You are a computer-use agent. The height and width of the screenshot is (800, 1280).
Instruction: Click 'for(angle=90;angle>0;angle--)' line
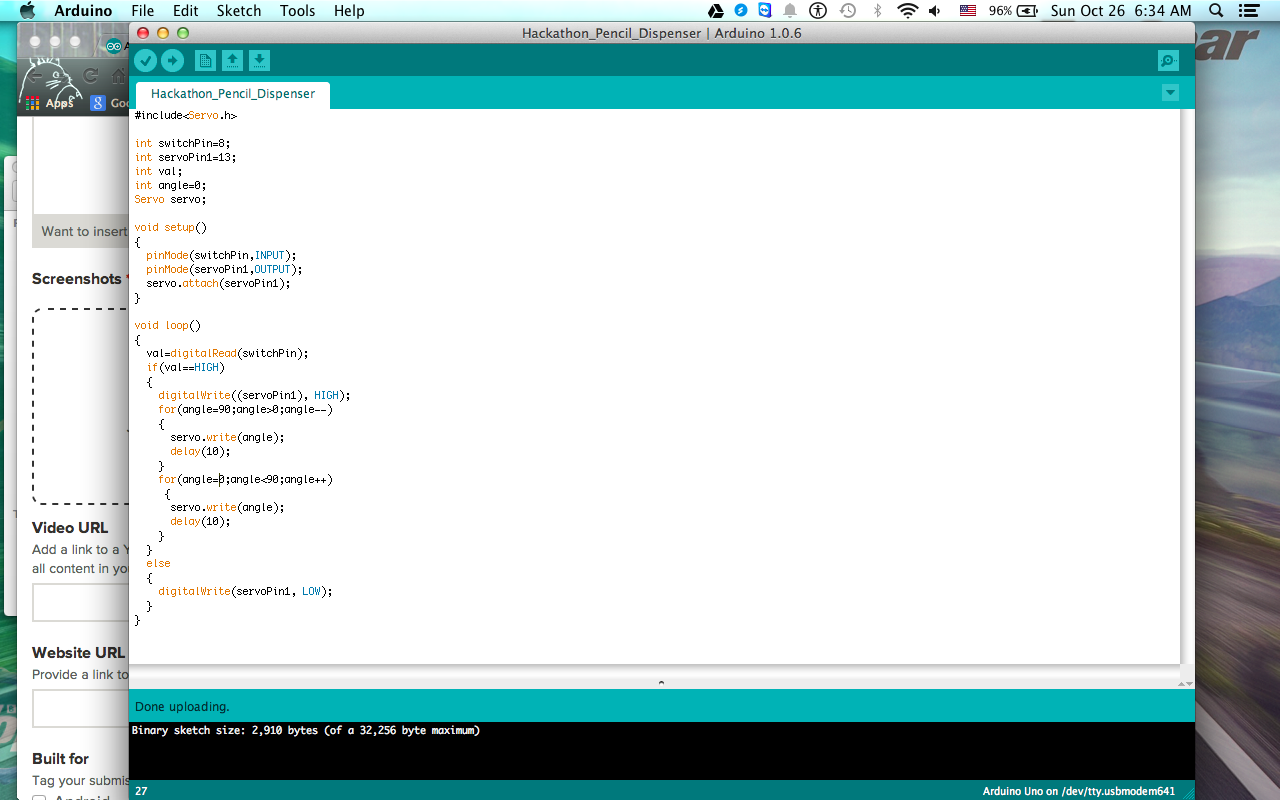245,410
